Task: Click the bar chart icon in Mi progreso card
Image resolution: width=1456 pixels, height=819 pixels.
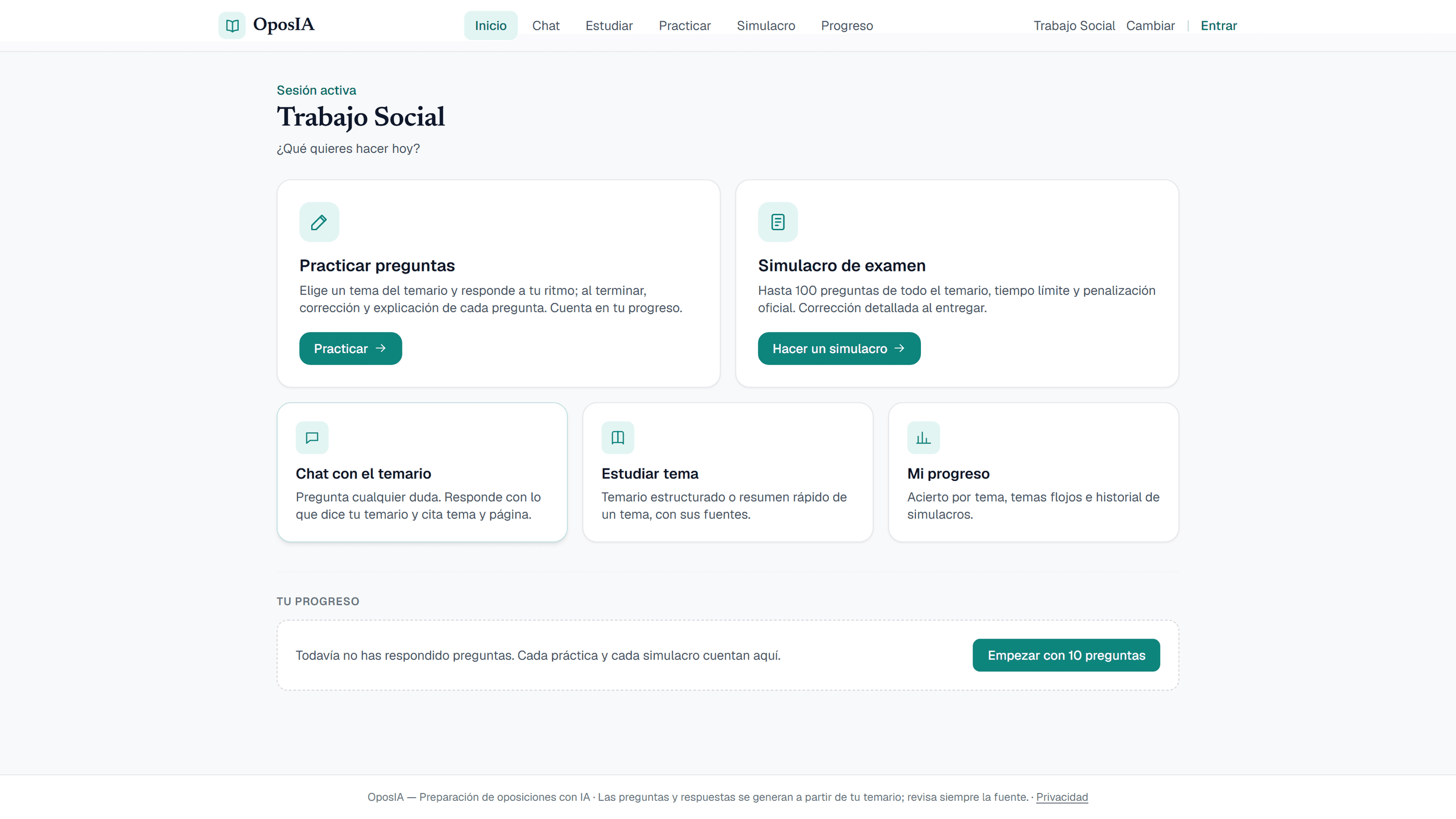Action: [x=924, y=437]
